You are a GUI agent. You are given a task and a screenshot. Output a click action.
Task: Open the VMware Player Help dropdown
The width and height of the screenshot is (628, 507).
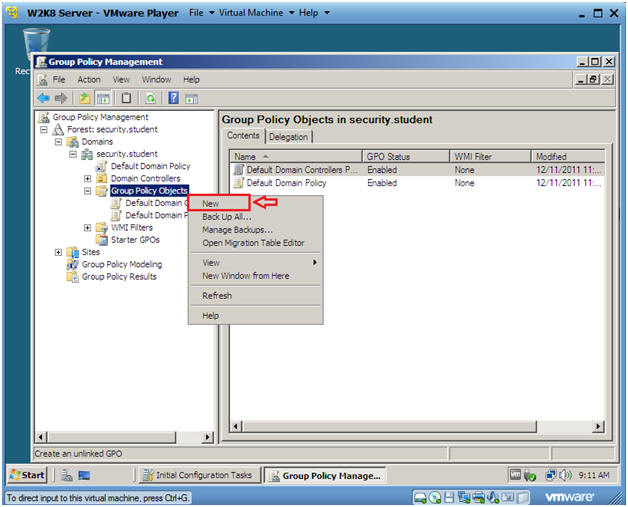(x=314, y=13)
